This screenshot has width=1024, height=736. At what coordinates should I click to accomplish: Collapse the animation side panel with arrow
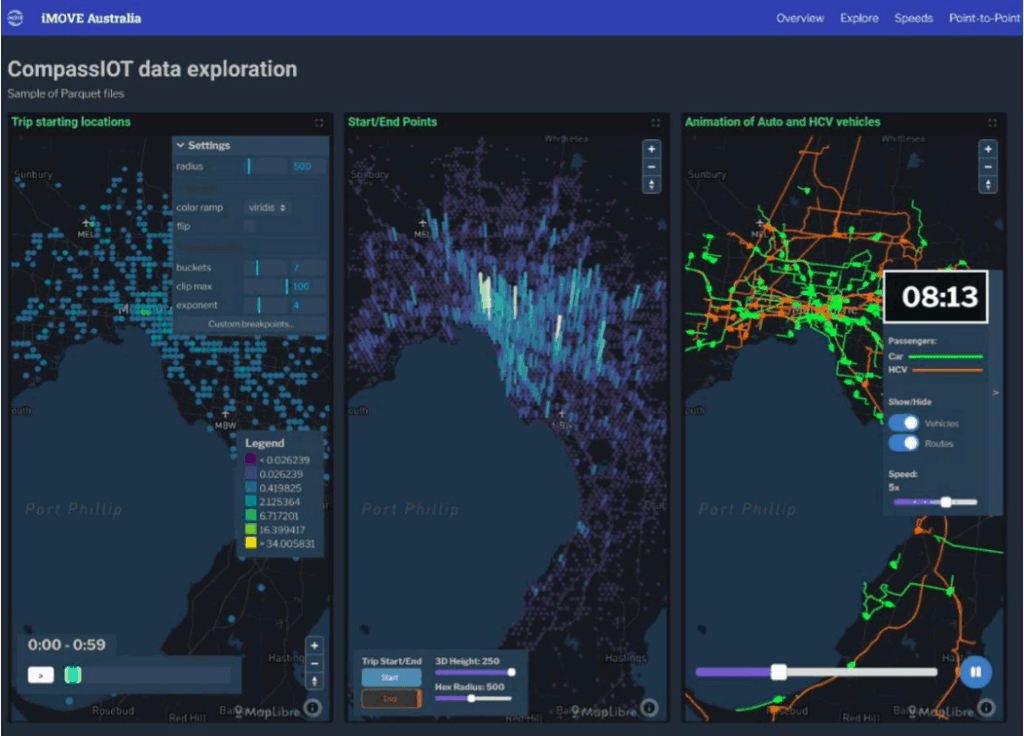click(994, 394)
